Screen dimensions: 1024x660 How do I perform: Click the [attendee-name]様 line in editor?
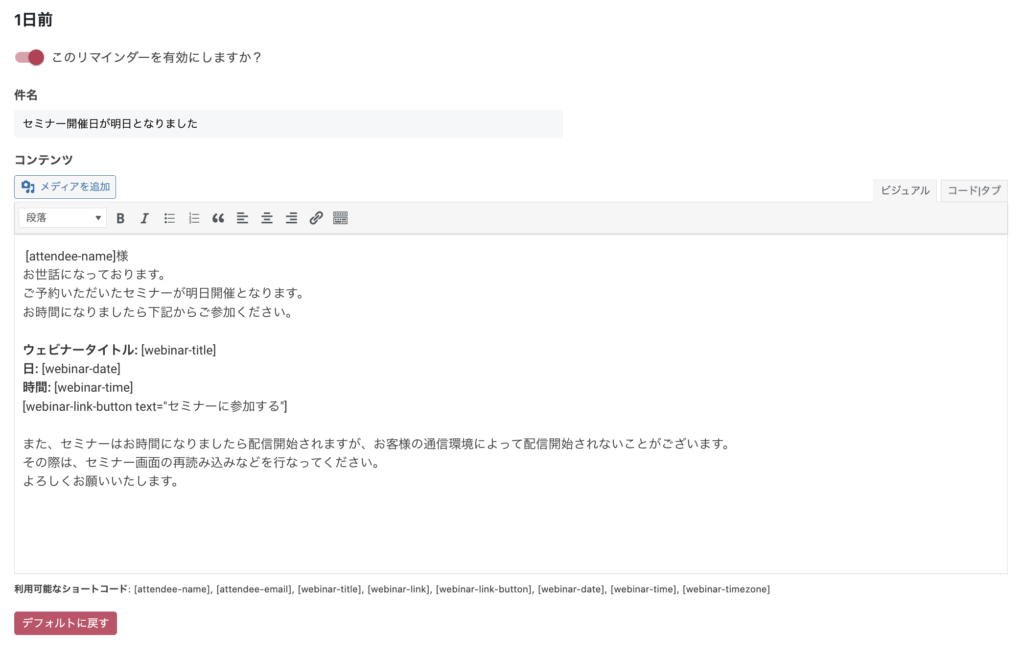(x=76, y=256)
